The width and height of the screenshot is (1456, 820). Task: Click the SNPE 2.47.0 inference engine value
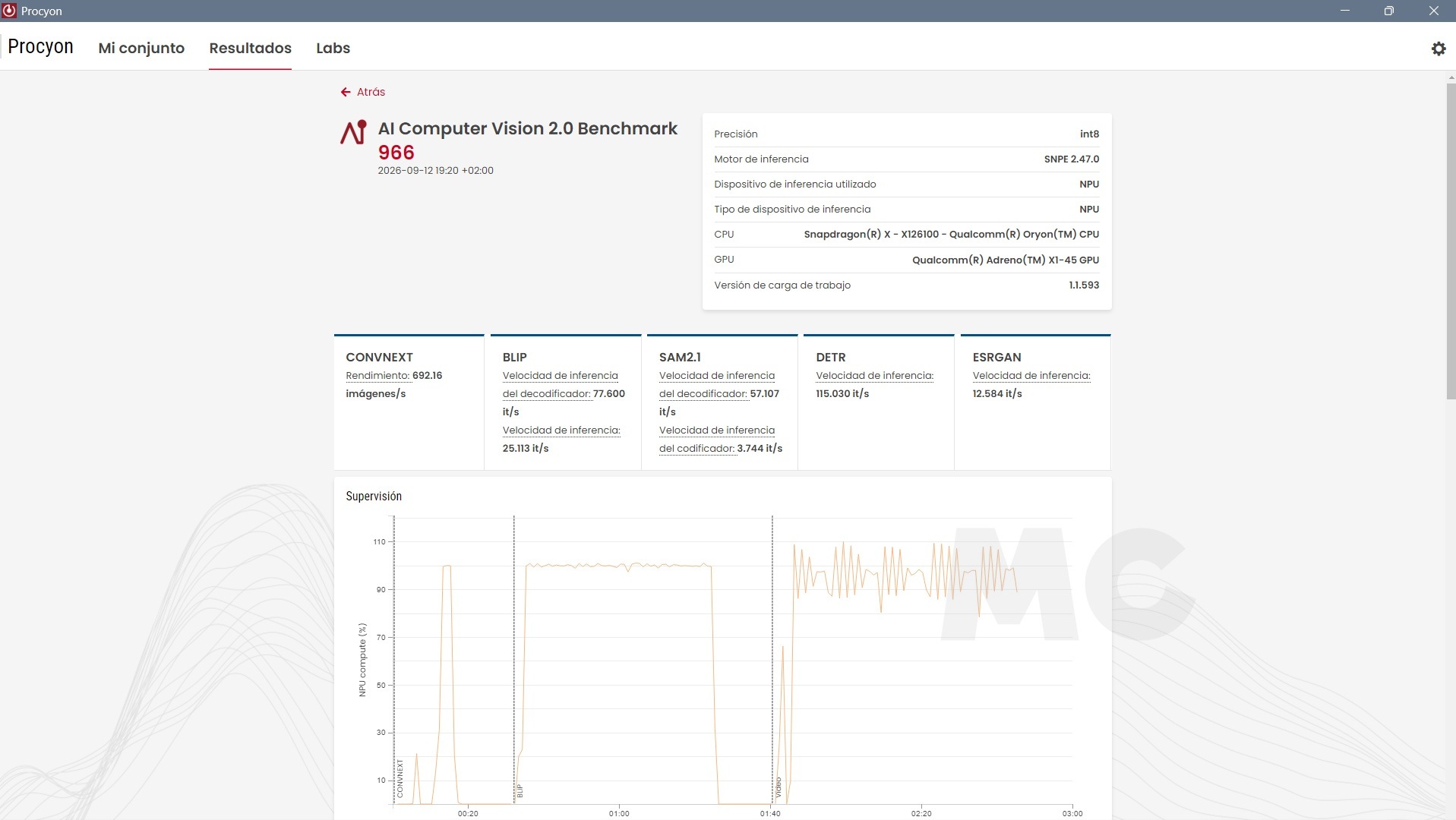[1072, 159]
